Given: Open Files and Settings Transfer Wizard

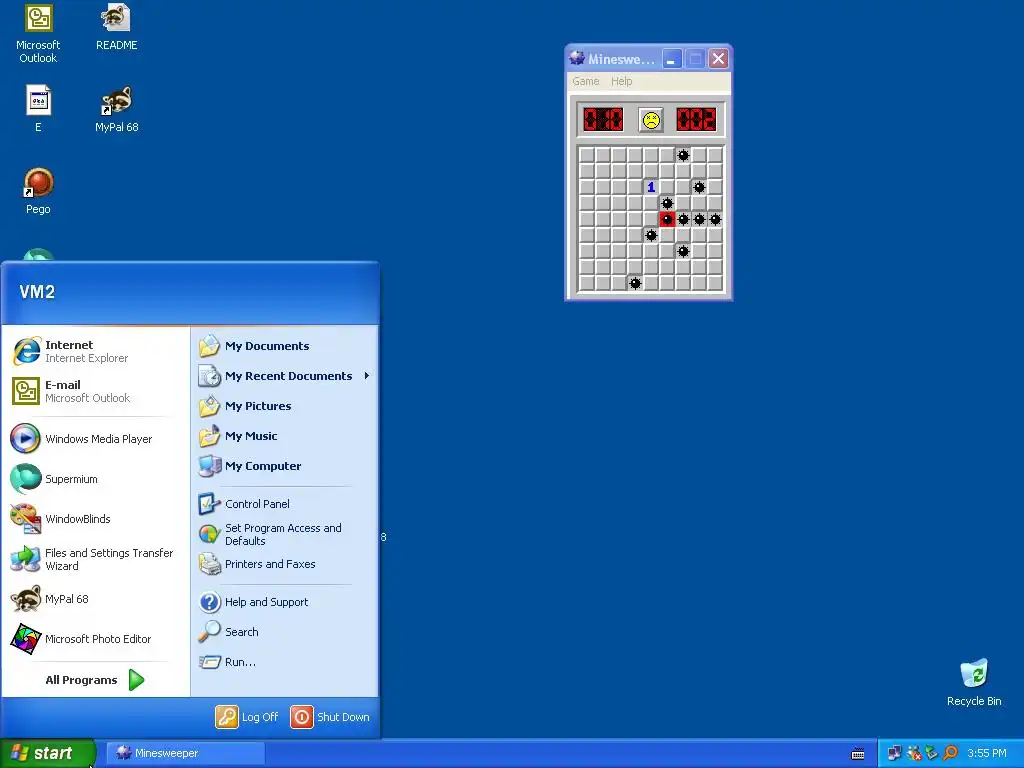Looking at the screenshot, I should 95,559.
